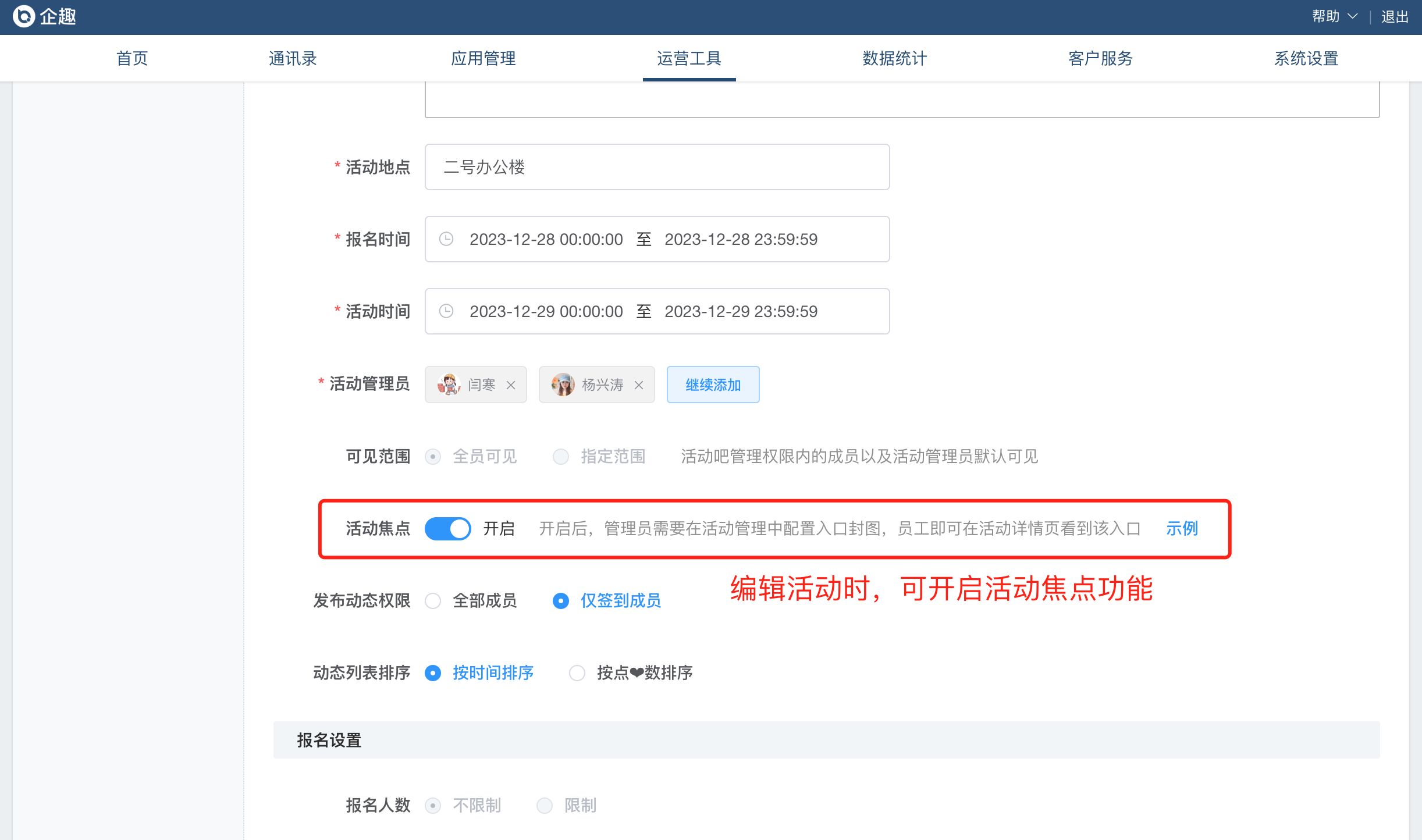Remove manager 杨兴涛 with X icon
The width and height of the screenshot is (1422, 840).
coord(639,385)
